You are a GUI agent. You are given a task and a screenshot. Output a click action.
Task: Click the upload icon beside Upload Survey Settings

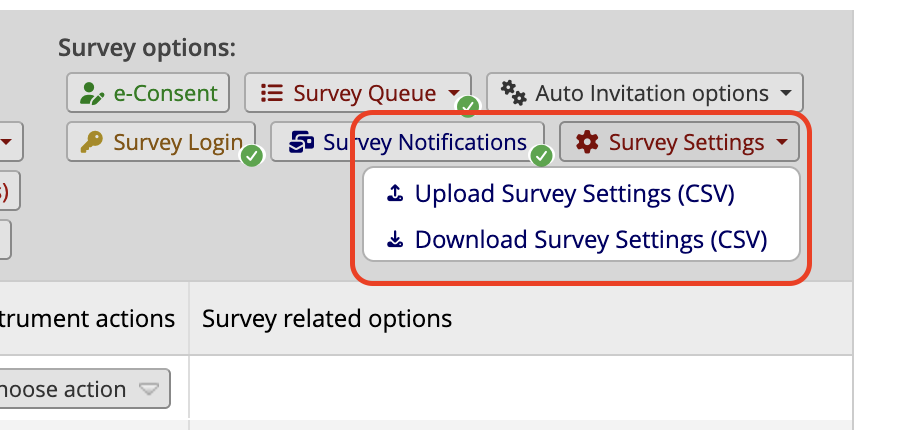[395, 194]
